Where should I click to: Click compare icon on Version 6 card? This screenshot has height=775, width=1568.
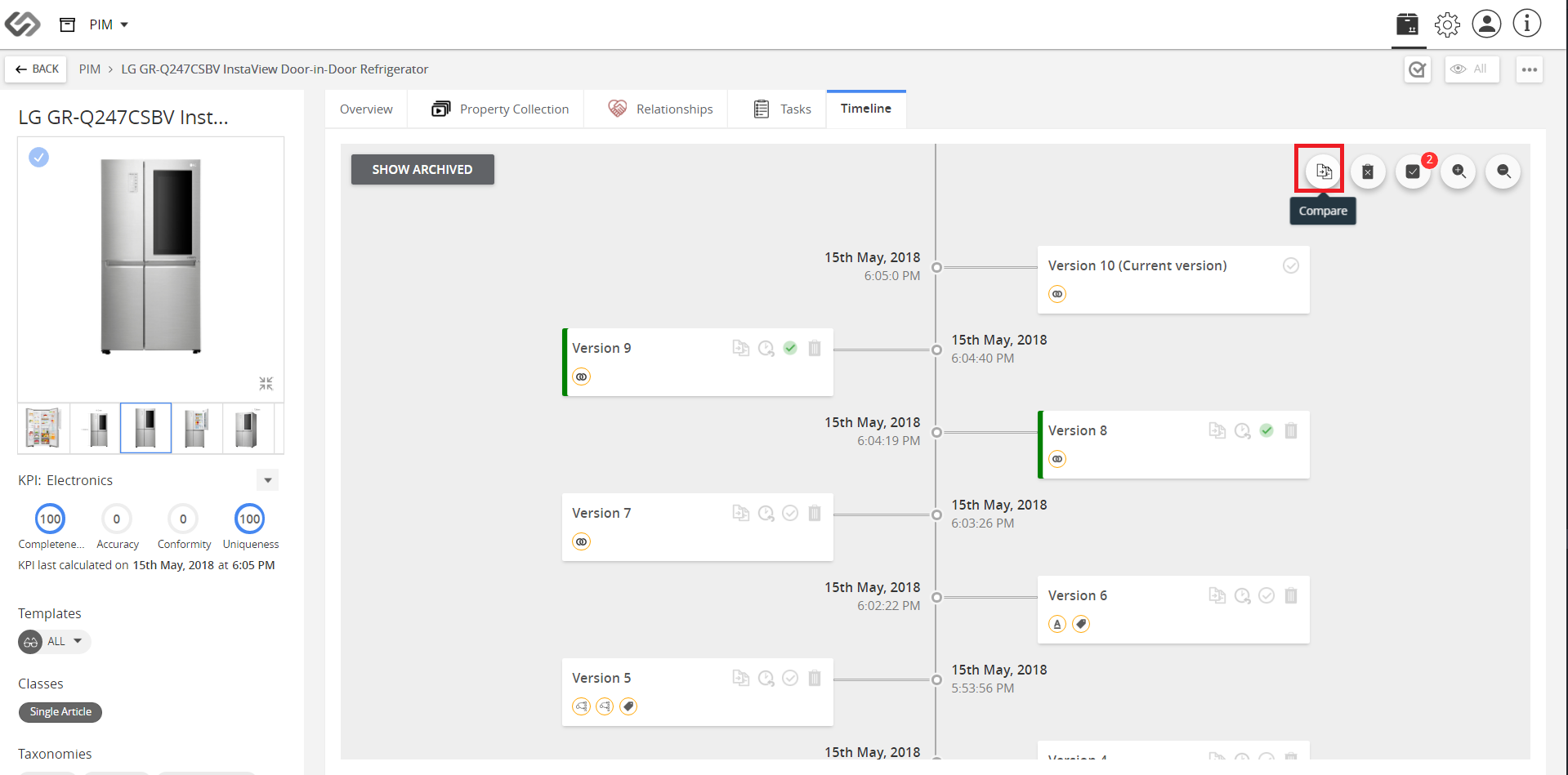pyautogui.click(x=1217, y=595)
